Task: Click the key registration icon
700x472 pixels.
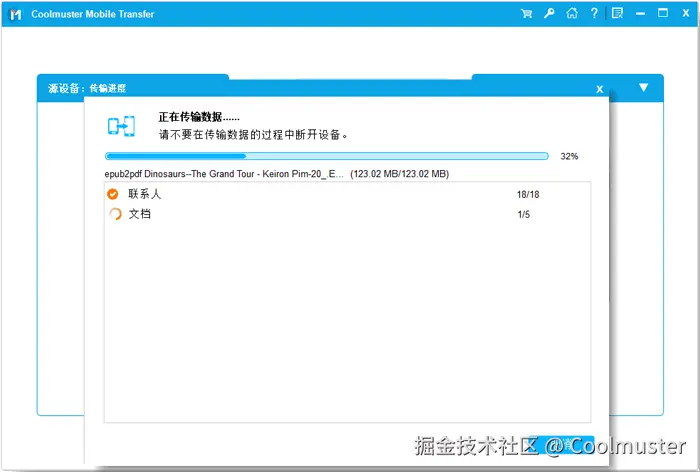Action: pos(549,13)
